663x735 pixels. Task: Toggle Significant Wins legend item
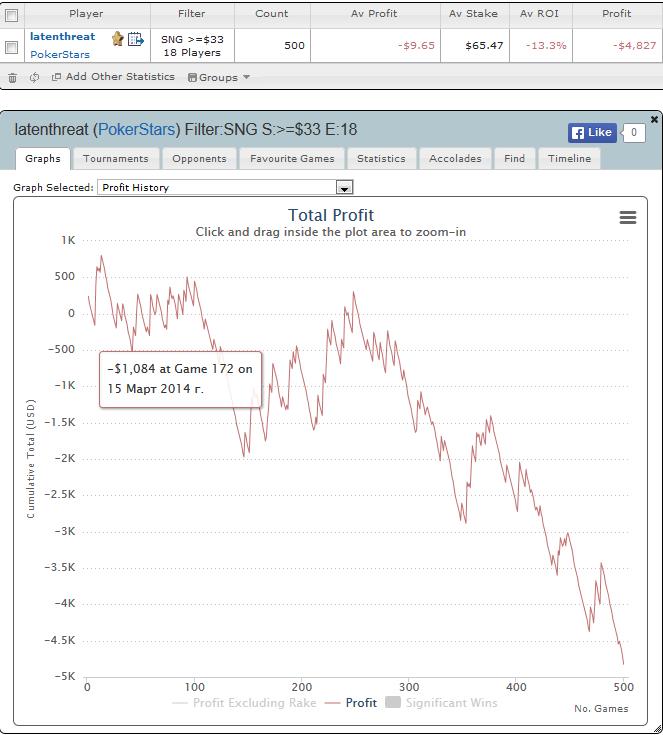pos(441,703)
